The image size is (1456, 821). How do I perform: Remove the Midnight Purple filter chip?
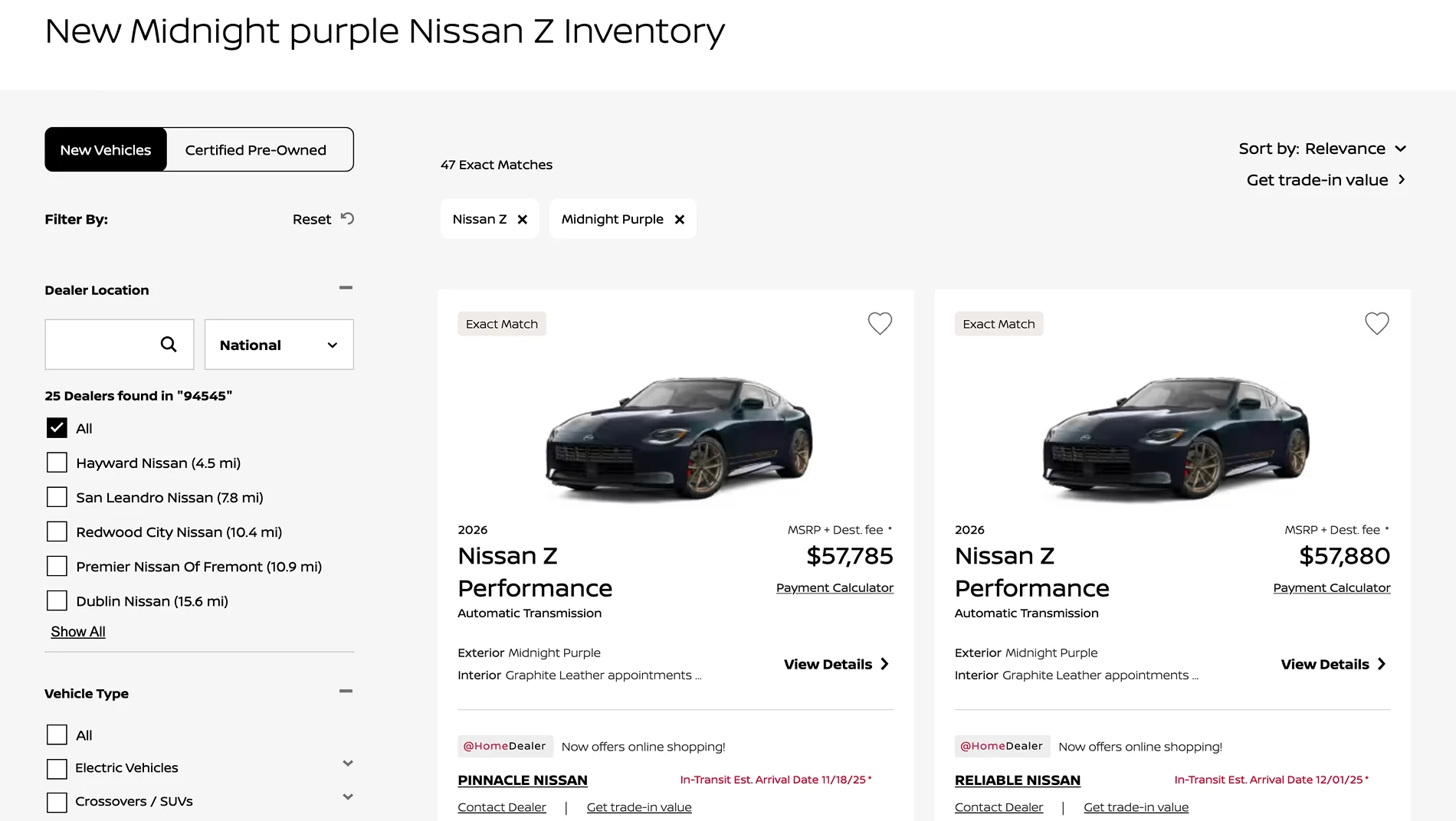click(680, 219)
